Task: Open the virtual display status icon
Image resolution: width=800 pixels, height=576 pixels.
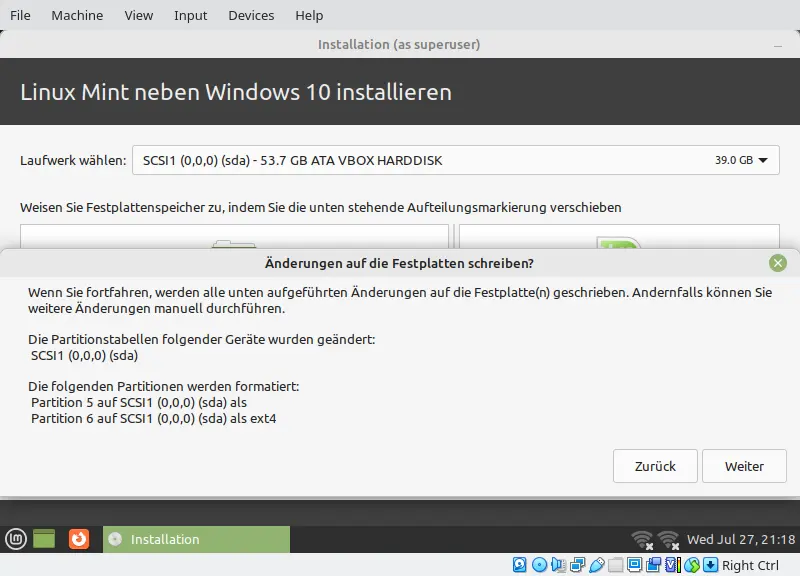Action: [635, 565]
